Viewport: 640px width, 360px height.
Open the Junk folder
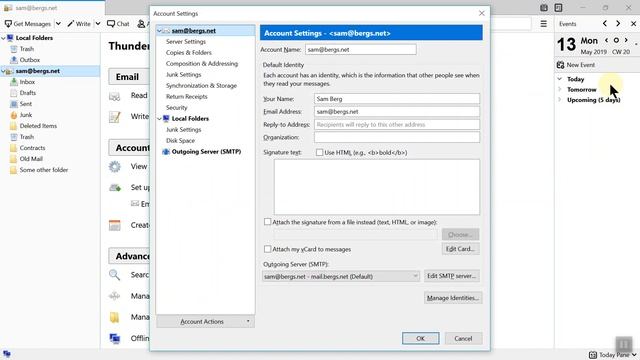(x=25, y=115)
